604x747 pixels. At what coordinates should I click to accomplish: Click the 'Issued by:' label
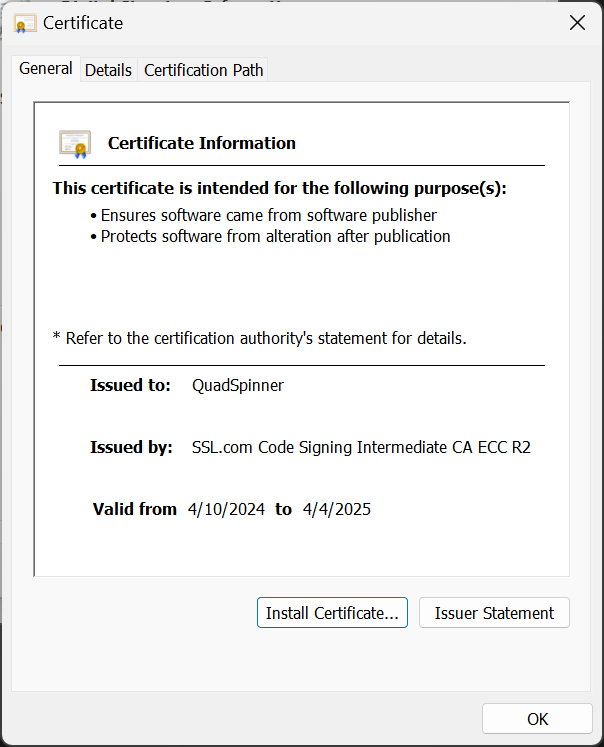coord(131,447)
